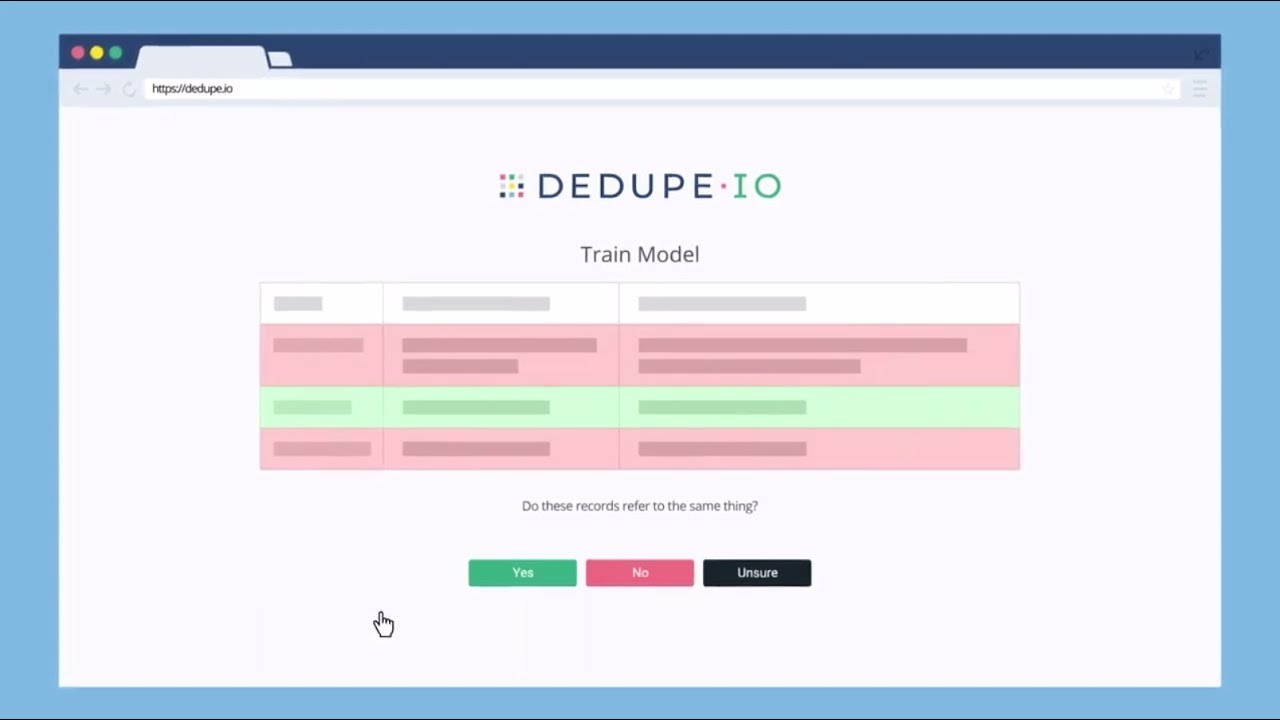1280x720 pixels.
Task: Open a new tab button
Action: coord(280,60)
